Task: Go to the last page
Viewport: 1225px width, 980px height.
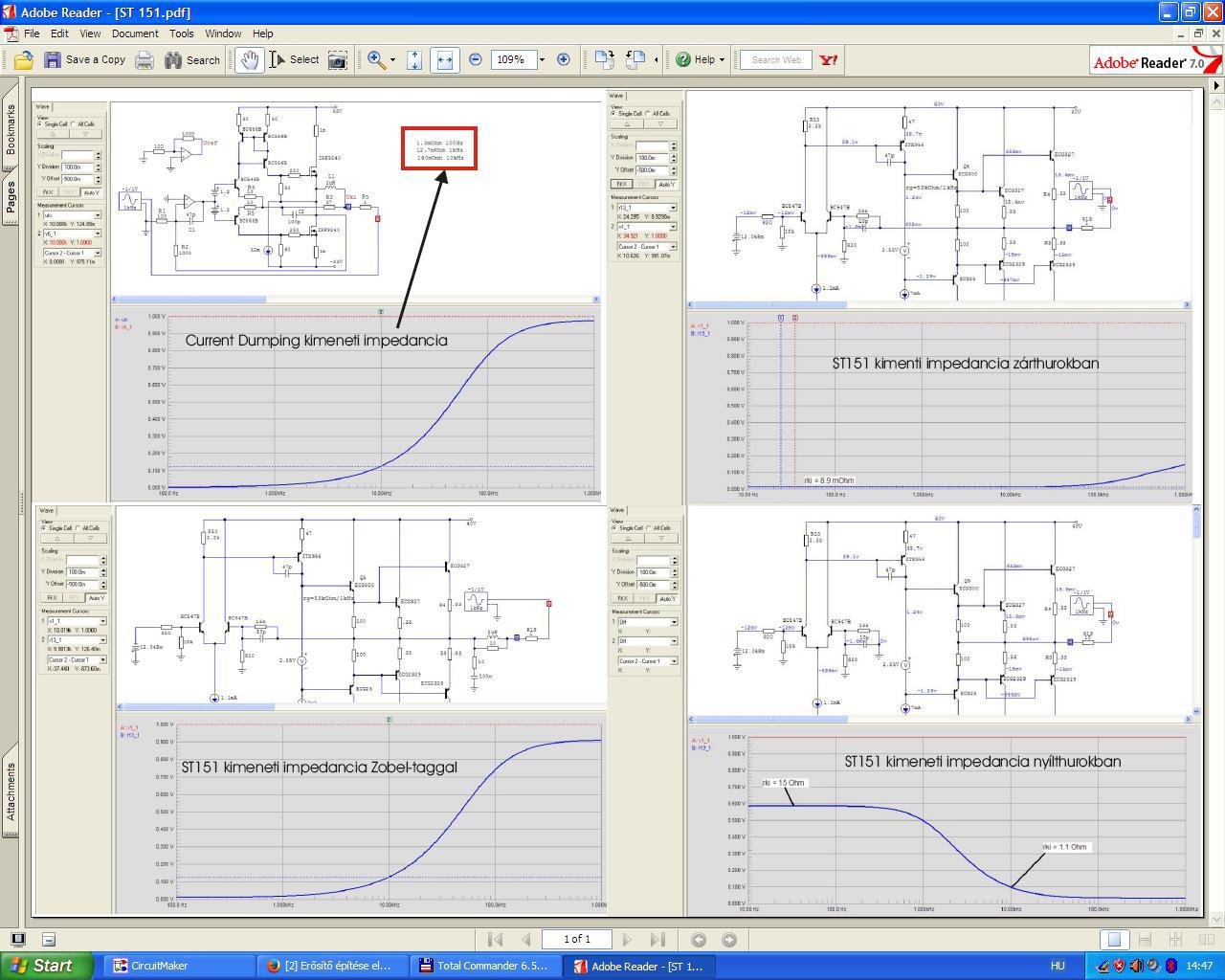Action: pos(657,940)
